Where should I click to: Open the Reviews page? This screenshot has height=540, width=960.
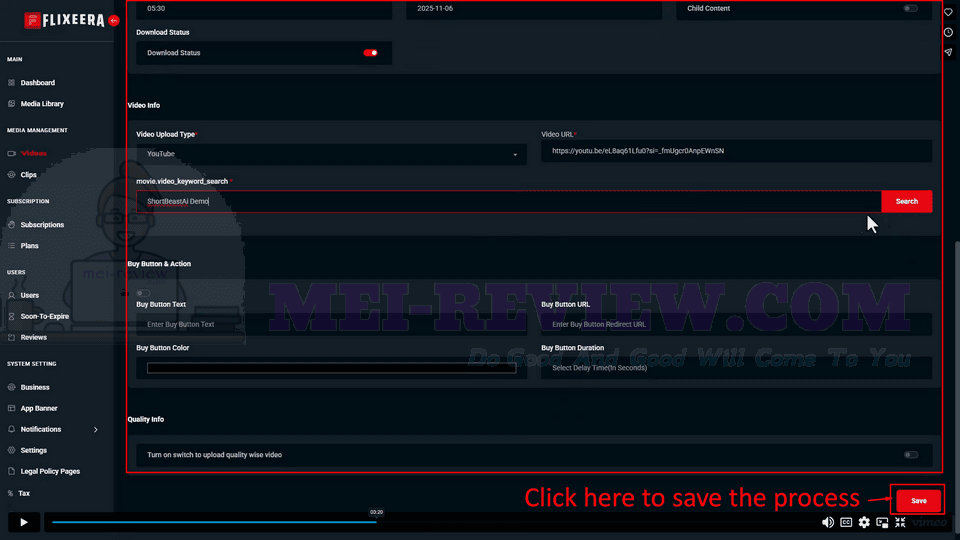coord(34,337)
